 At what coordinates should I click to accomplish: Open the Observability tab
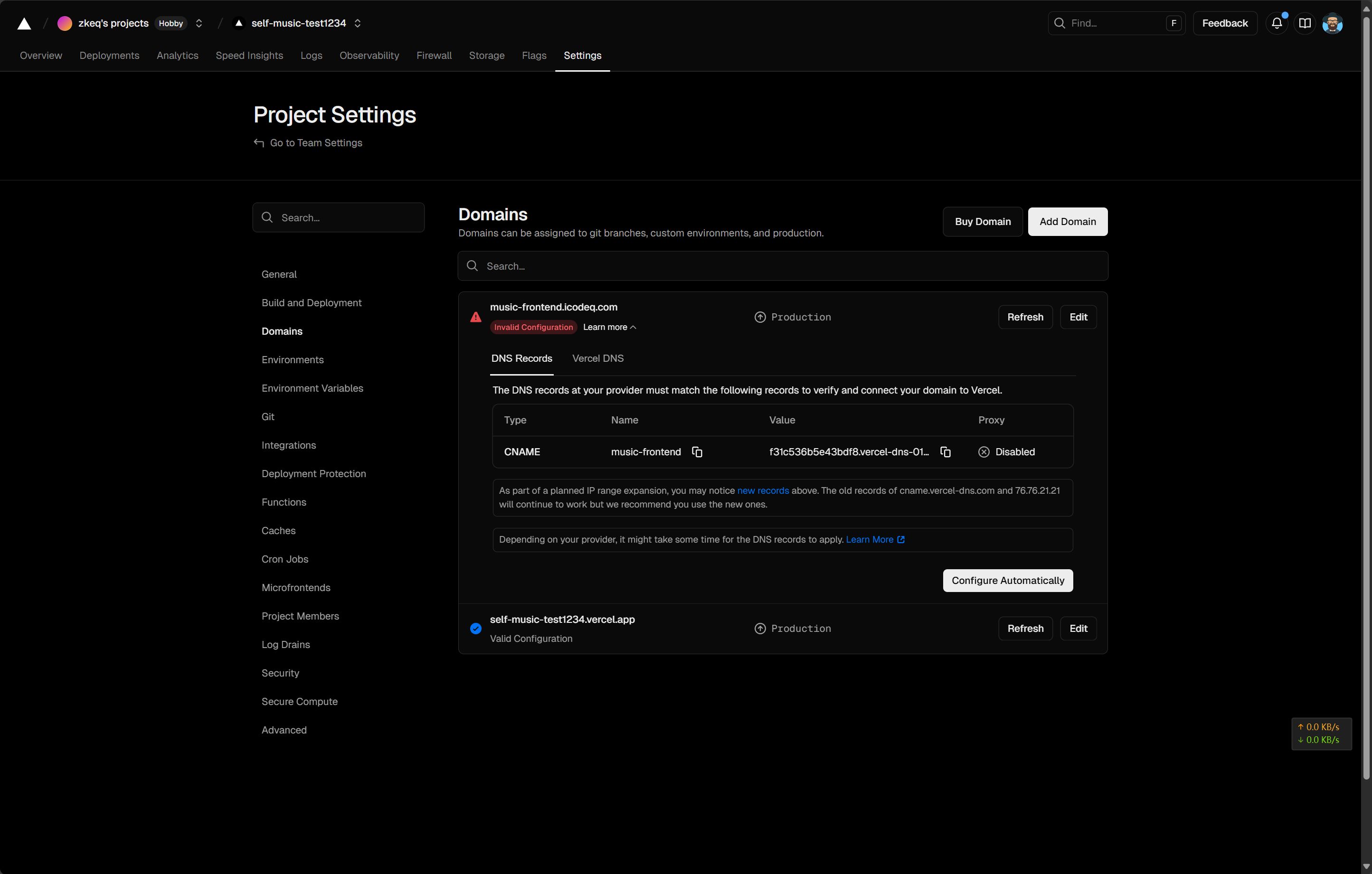click(369, 55)
